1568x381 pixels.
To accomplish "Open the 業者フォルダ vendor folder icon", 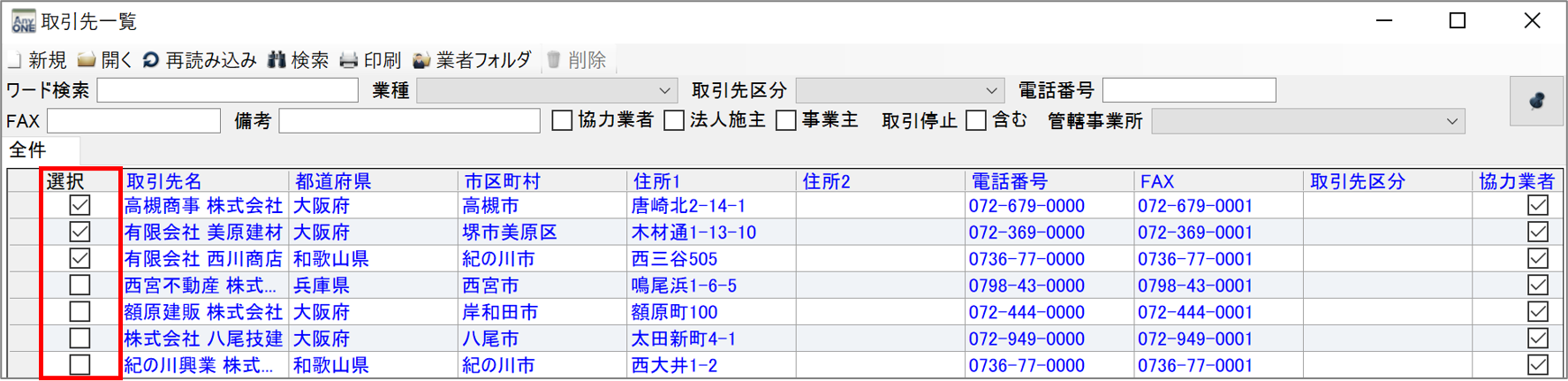I will 422,60.
